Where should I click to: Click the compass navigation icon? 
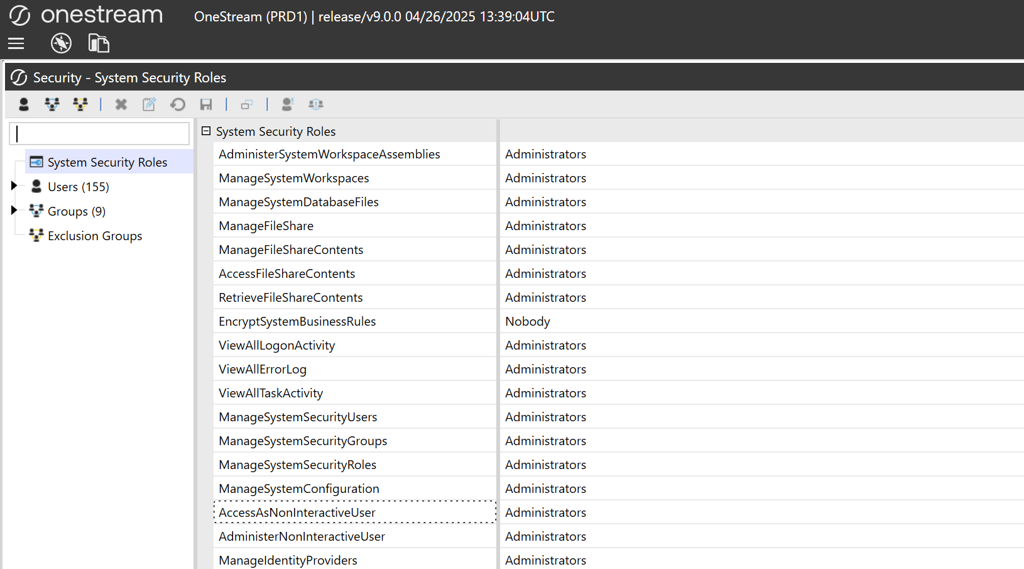coord(61,43)
